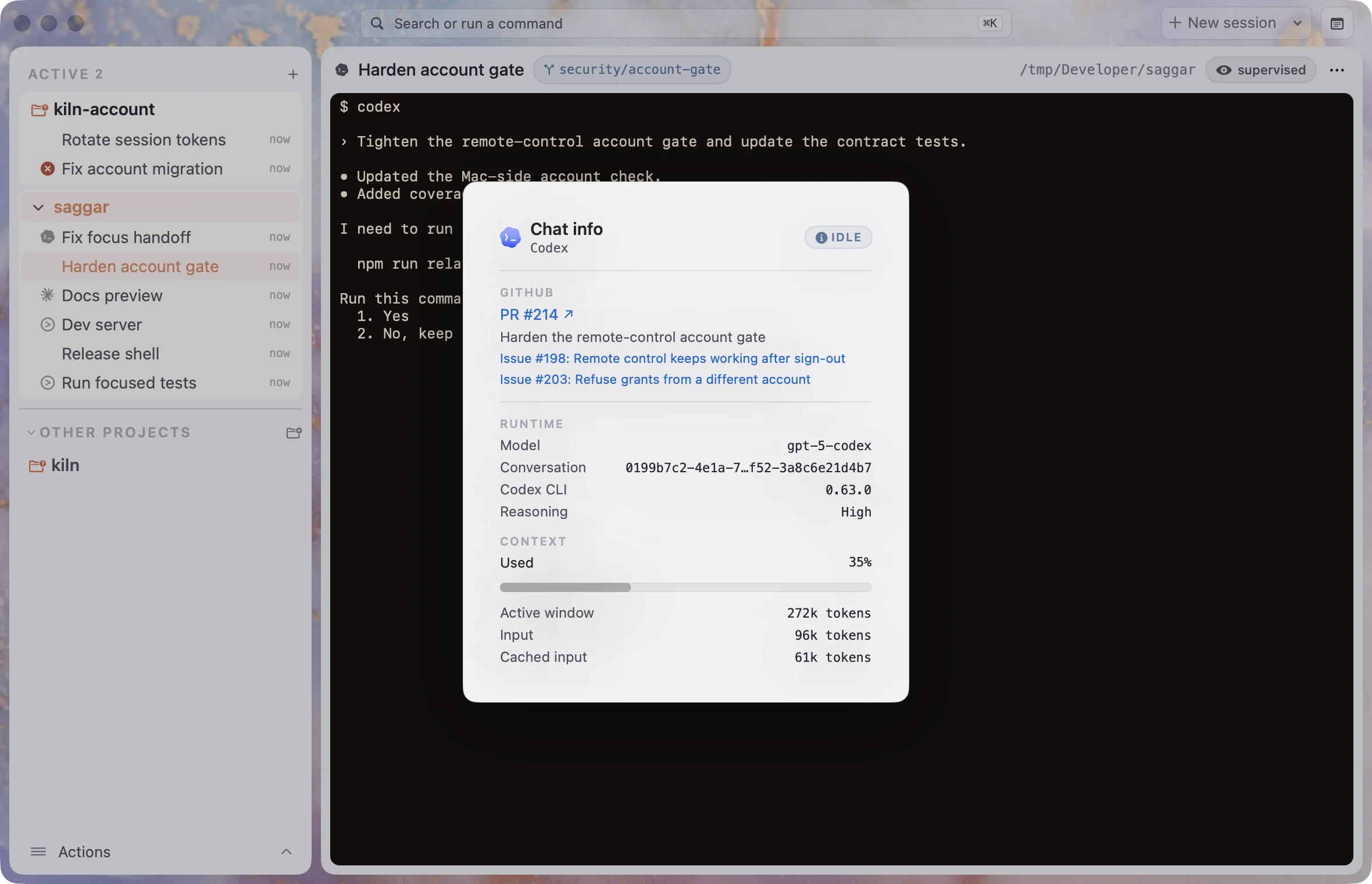Focus the Search or run a command field
Image resolution: width=1372 pixels, height=884 pixels.
pyautogui.click(x=686, y=23)
